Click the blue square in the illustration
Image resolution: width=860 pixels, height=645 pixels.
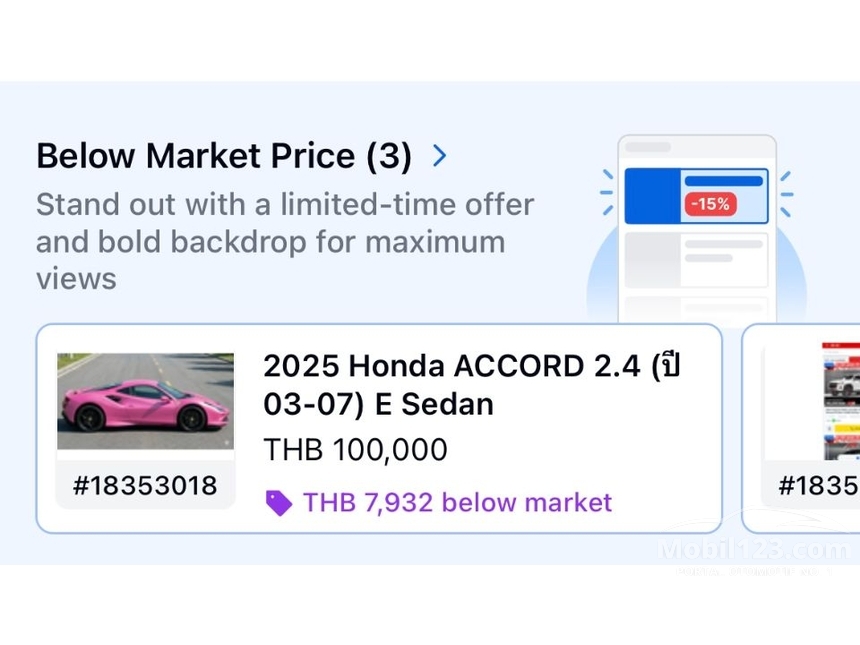click(652, 196)
